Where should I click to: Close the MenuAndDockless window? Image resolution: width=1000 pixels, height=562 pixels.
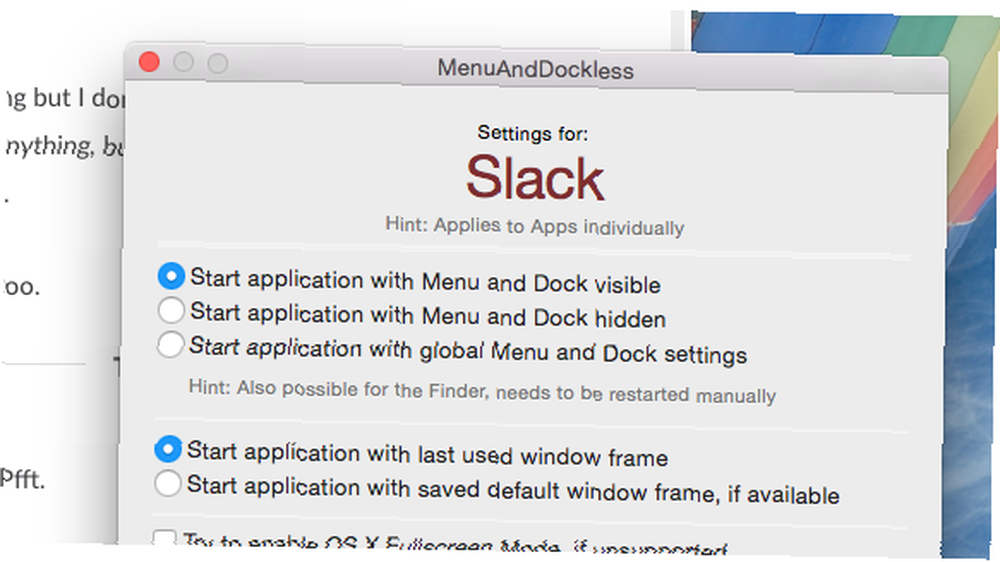click(x=149, y=62)
